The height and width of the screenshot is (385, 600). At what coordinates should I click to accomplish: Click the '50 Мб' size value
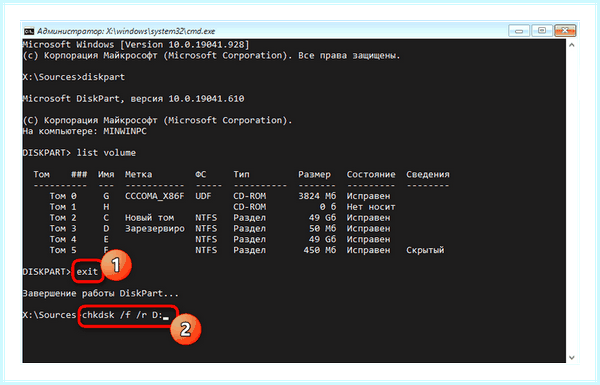(323, 228)
